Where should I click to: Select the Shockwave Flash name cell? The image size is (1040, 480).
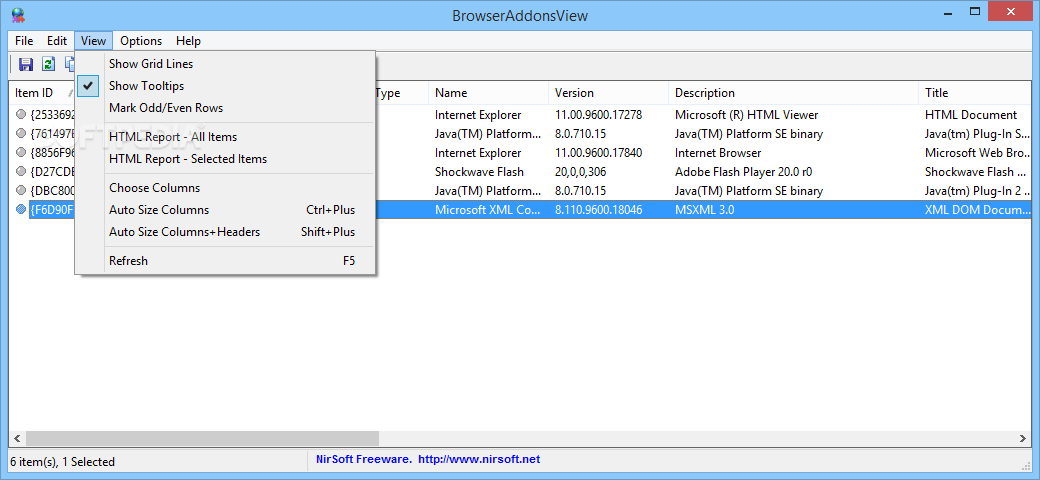[480, 172]
